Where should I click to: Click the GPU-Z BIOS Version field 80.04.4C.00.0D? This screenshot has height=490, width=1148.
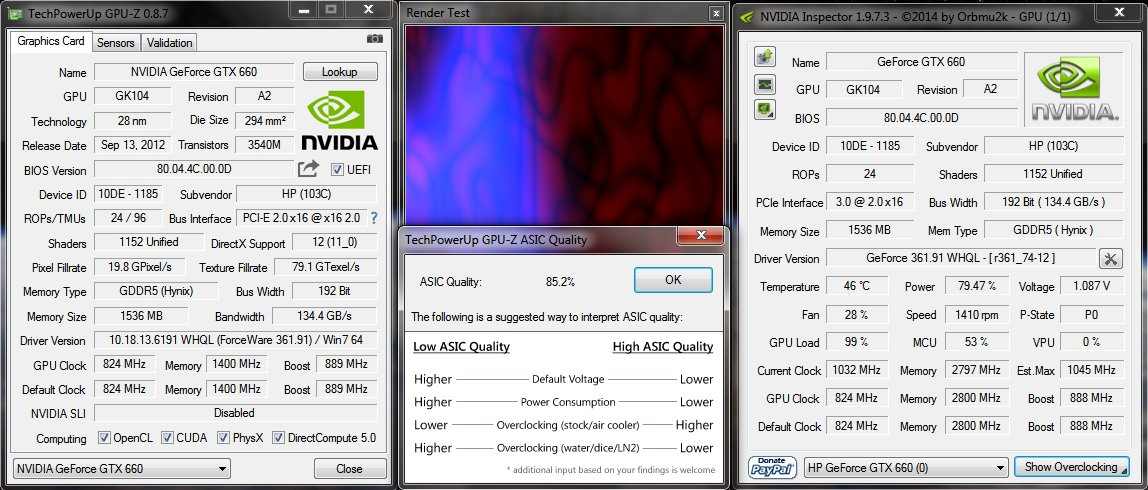[x=194, y=169]
